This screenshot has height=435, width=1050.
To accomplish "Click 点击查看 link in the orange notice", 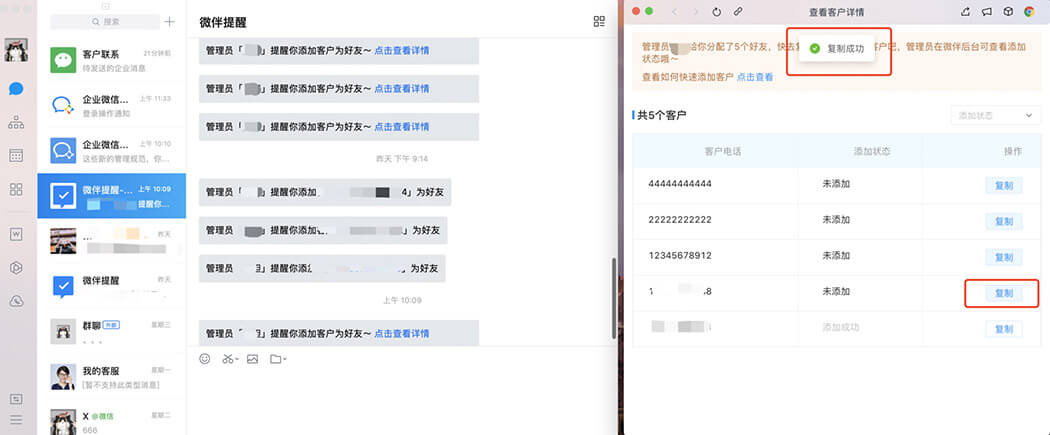I will coord(755,76).
